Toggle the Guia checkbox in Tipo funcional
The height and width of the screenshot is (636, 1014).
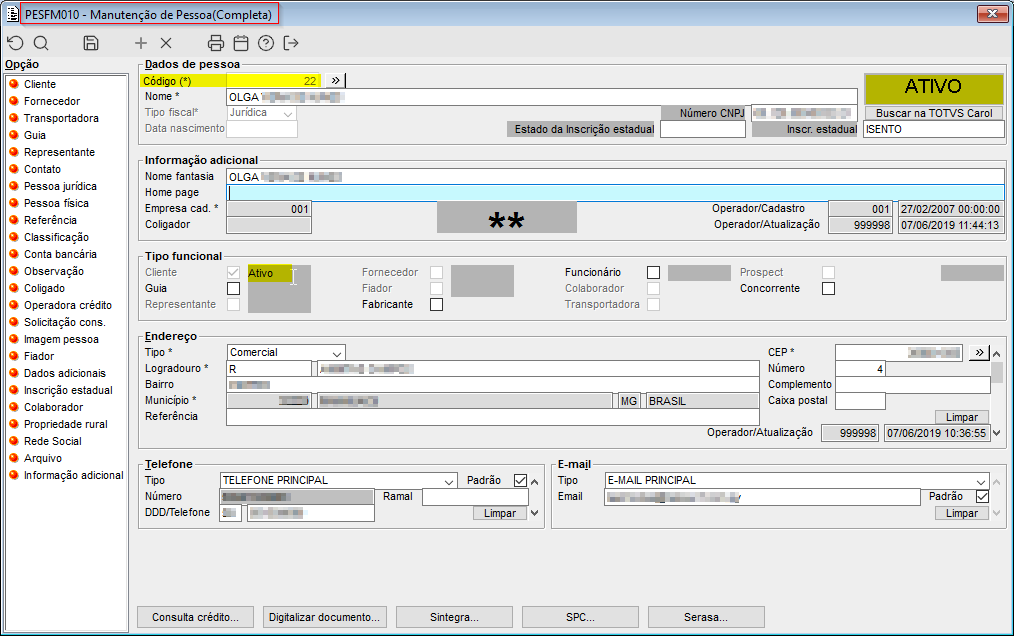233,289
